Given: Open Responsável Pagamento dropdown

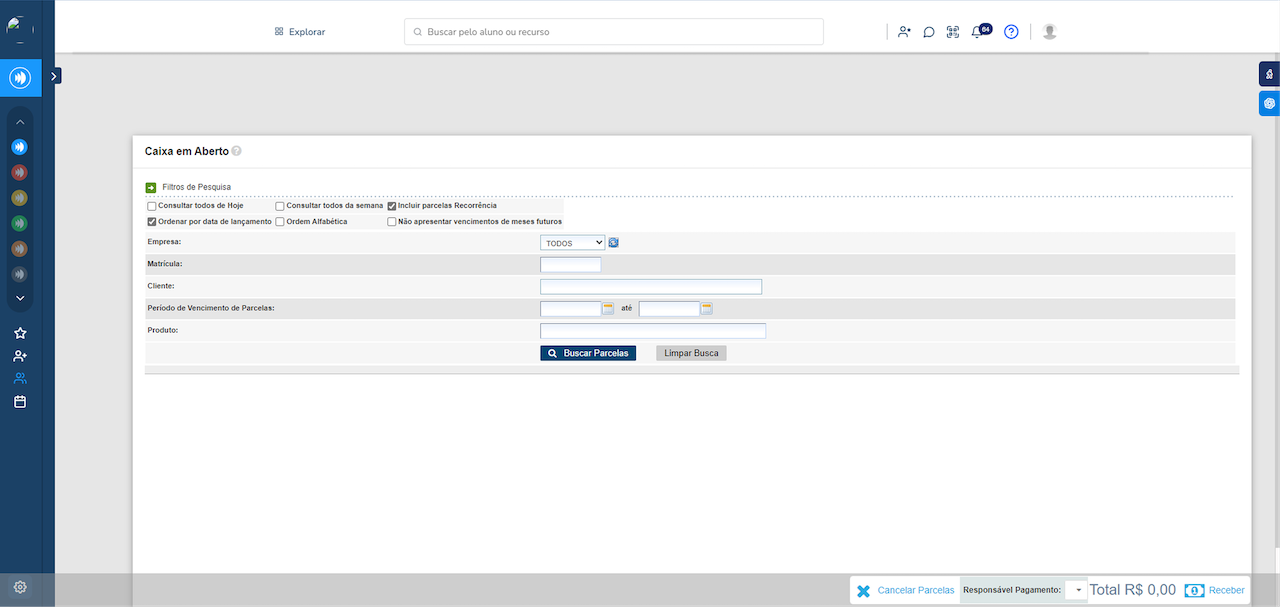Looking at the screenshot, I should pos(1077,590).
